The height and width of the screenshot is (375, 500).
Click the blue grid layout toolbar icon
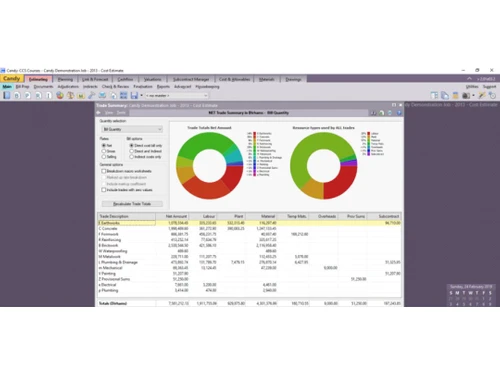[124, 95]
